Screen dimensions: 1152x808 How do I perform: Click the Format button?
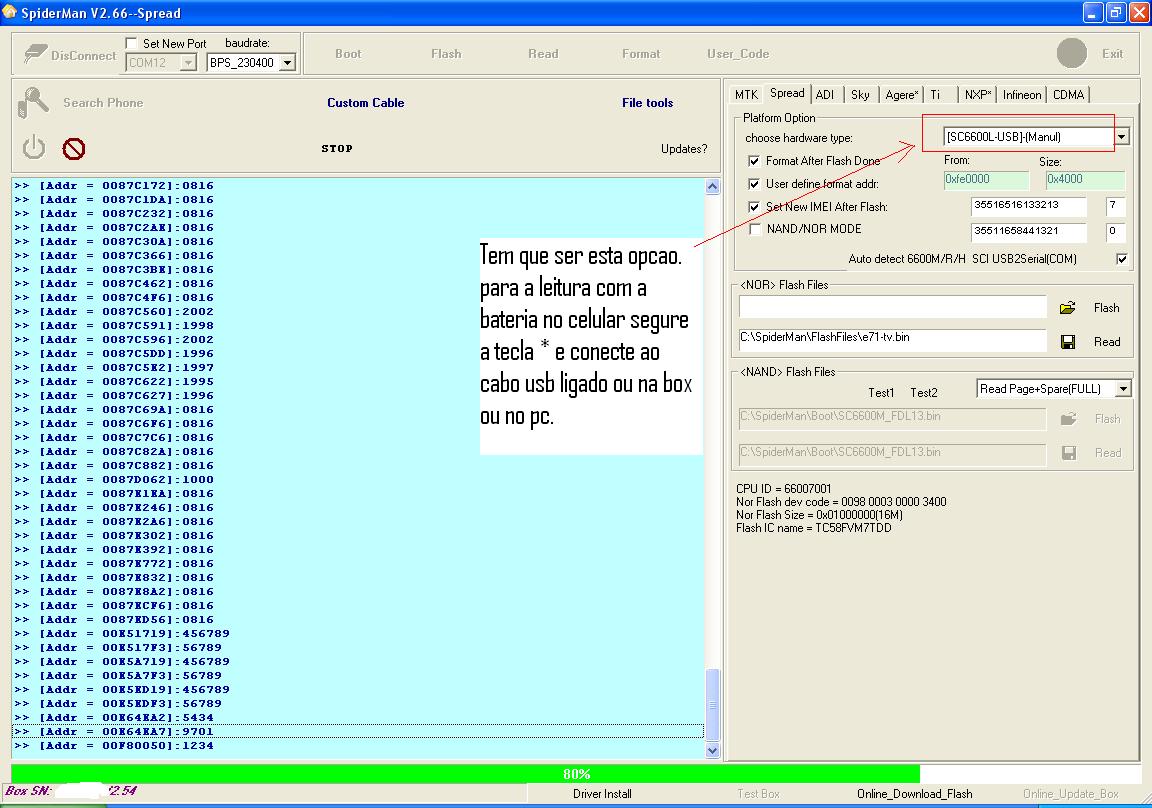(x=641, y=54)
